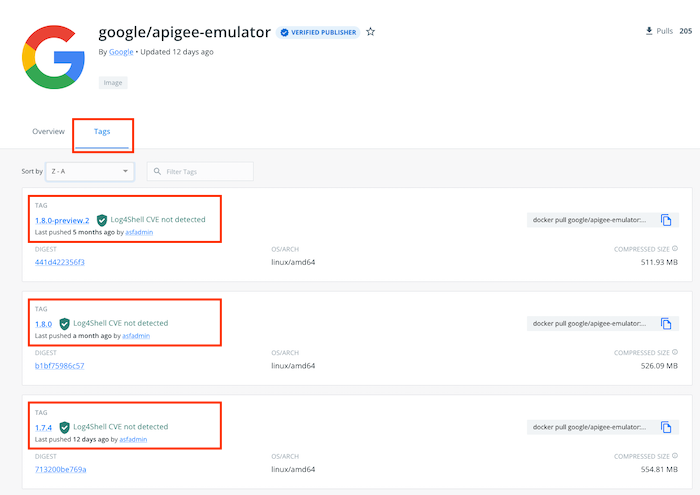700x495 pixels.
Task: Open digest link b1bf75986c57
Action: pyautogui.click(x=59, y=366)
